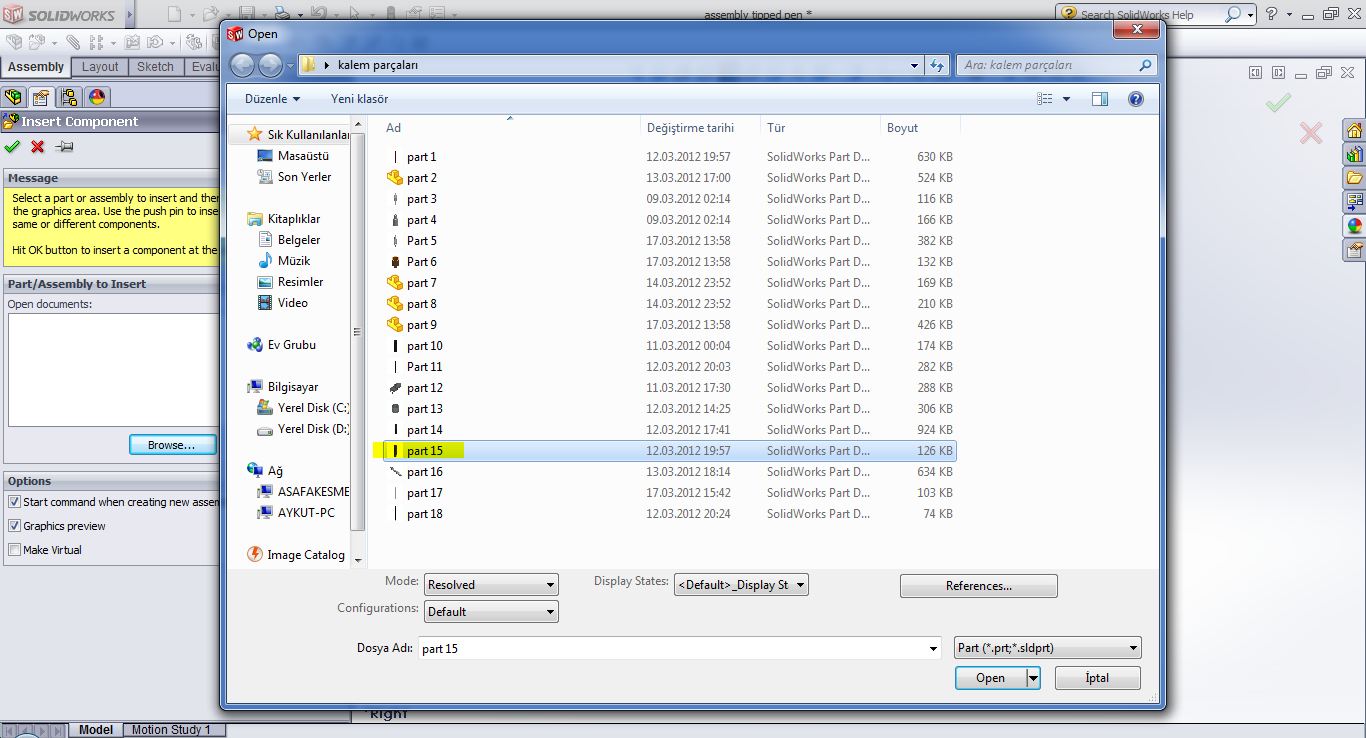Click the back navigation arrow in dialog
Viewport: 1366px width, 738px height.
tap(242, 65)
